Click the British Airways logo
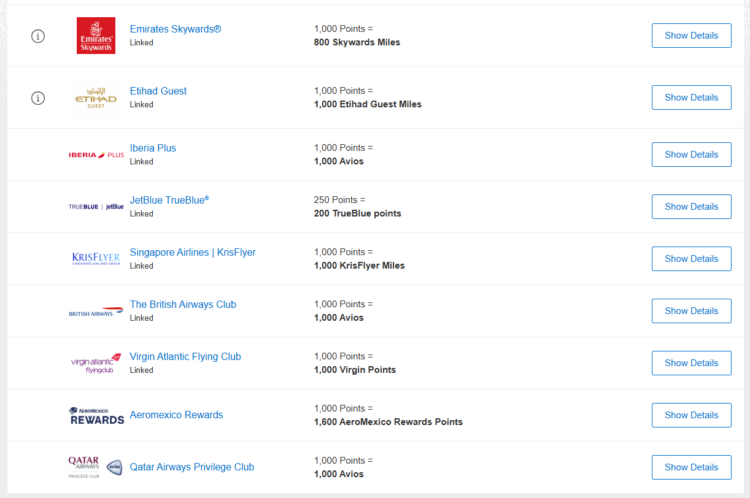 (x=96, y=311)
